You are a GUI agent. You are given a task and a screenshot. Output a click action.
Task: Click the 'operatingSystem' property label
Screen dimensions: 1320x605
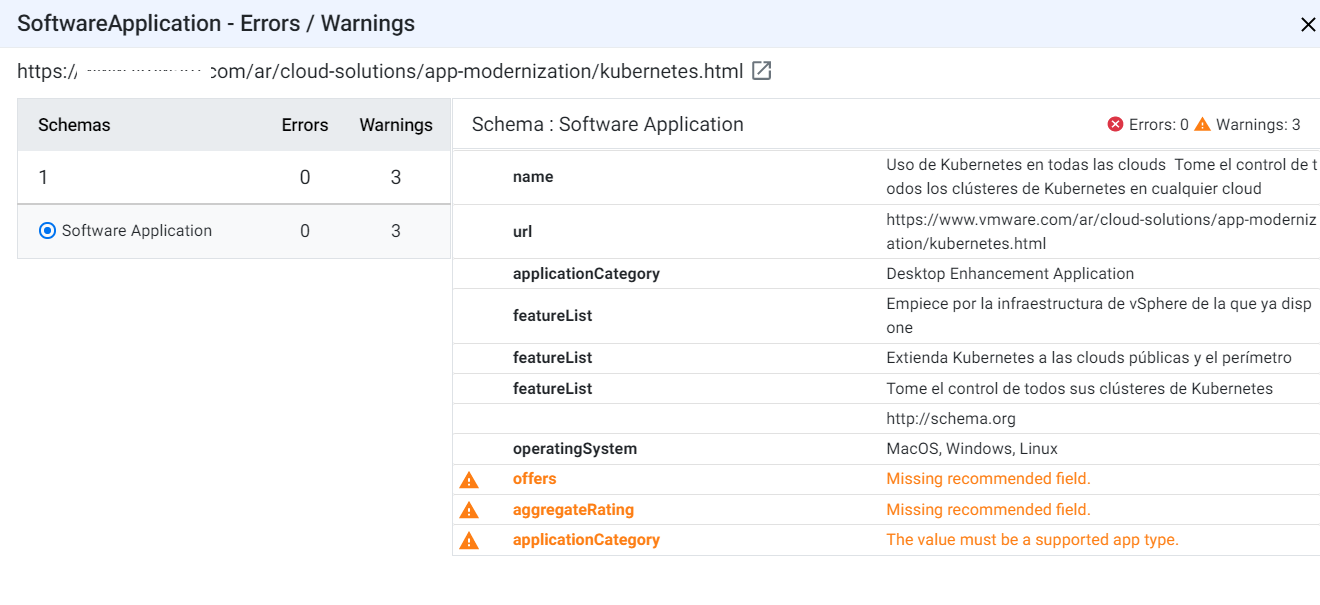[575, 449]
